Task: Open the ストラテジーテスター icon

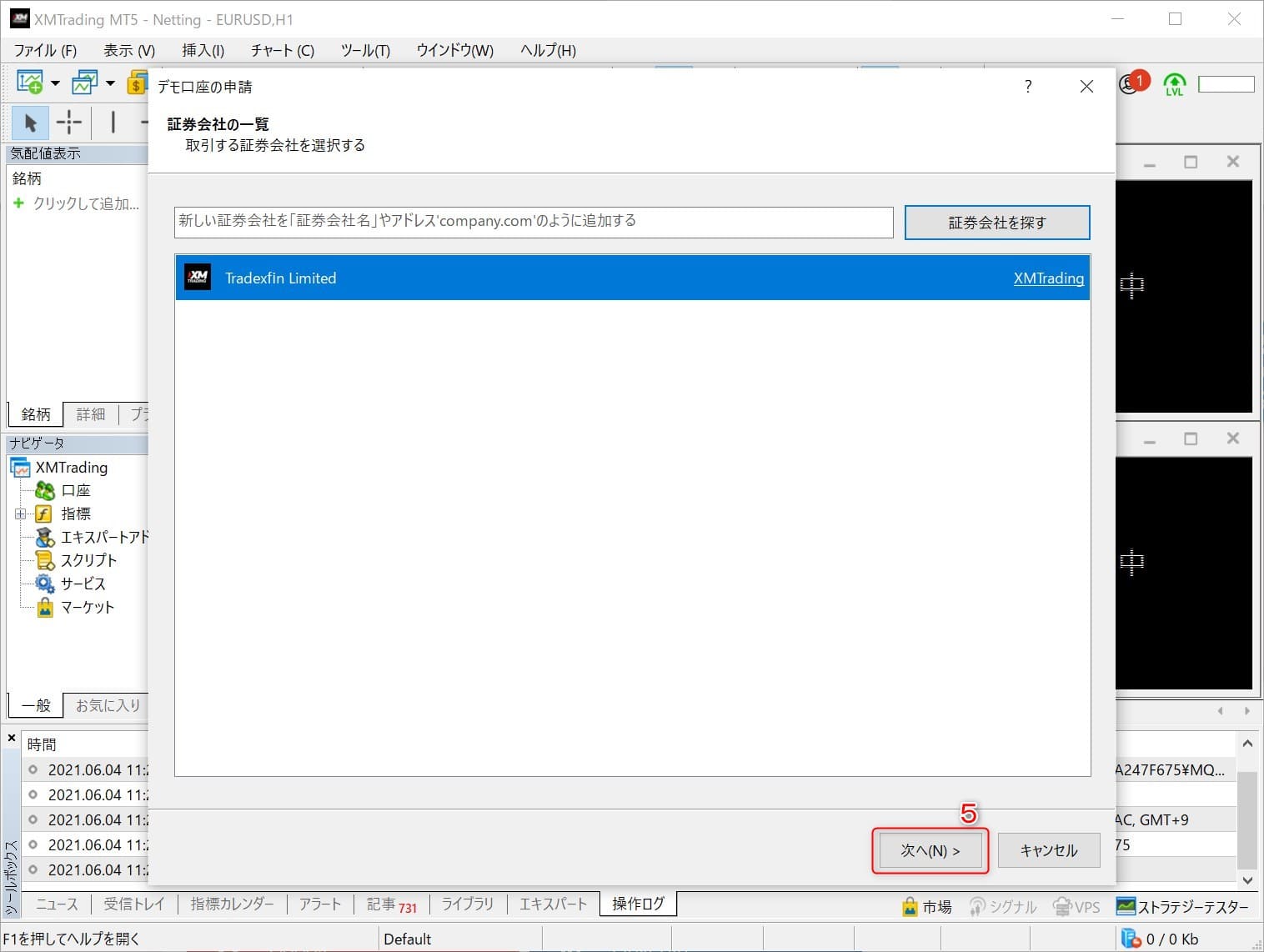Action: coord(1126,906)
